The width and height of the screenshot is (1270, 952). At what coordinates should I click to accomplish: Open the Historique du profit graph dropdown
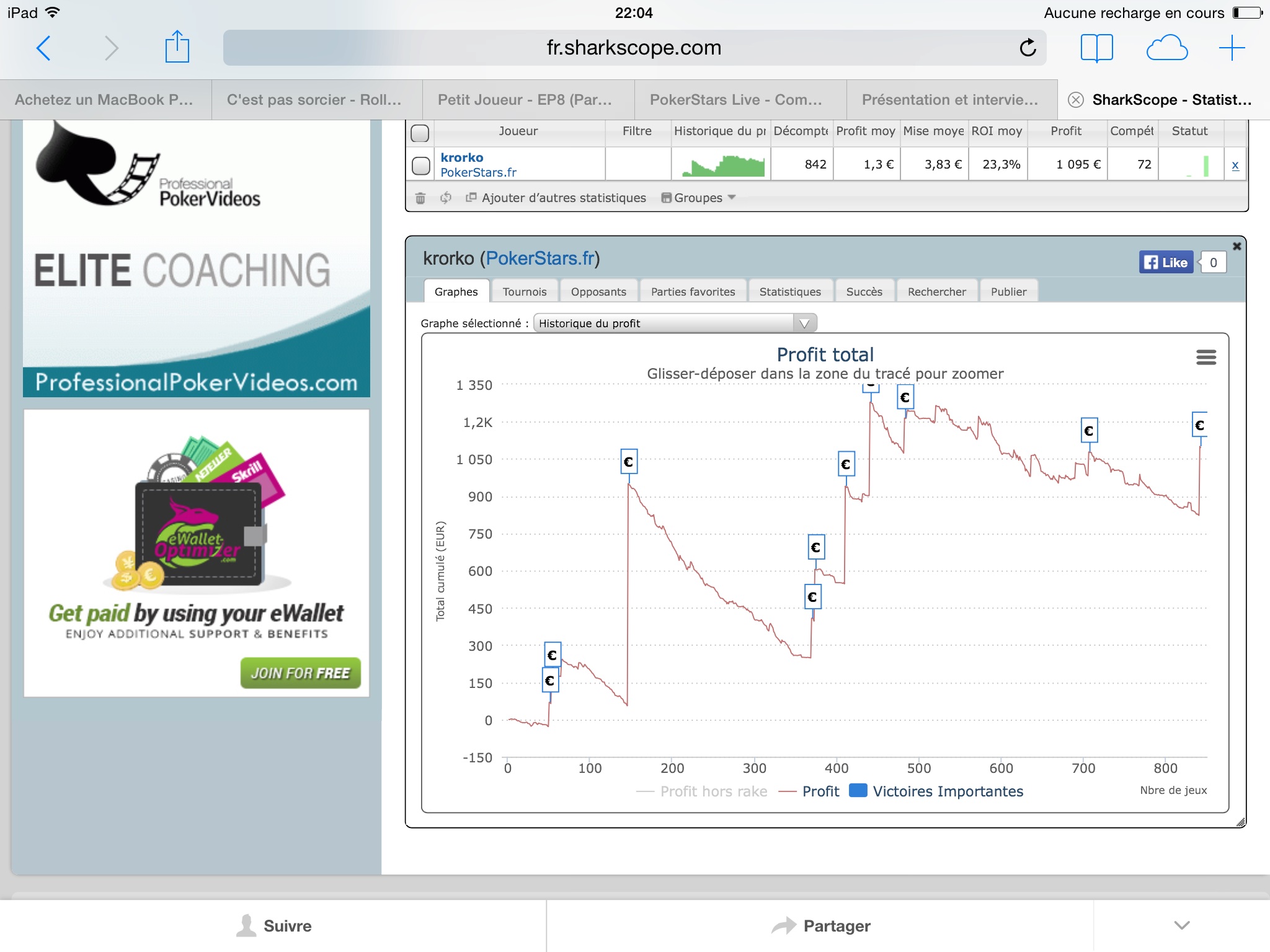[675, 323]
